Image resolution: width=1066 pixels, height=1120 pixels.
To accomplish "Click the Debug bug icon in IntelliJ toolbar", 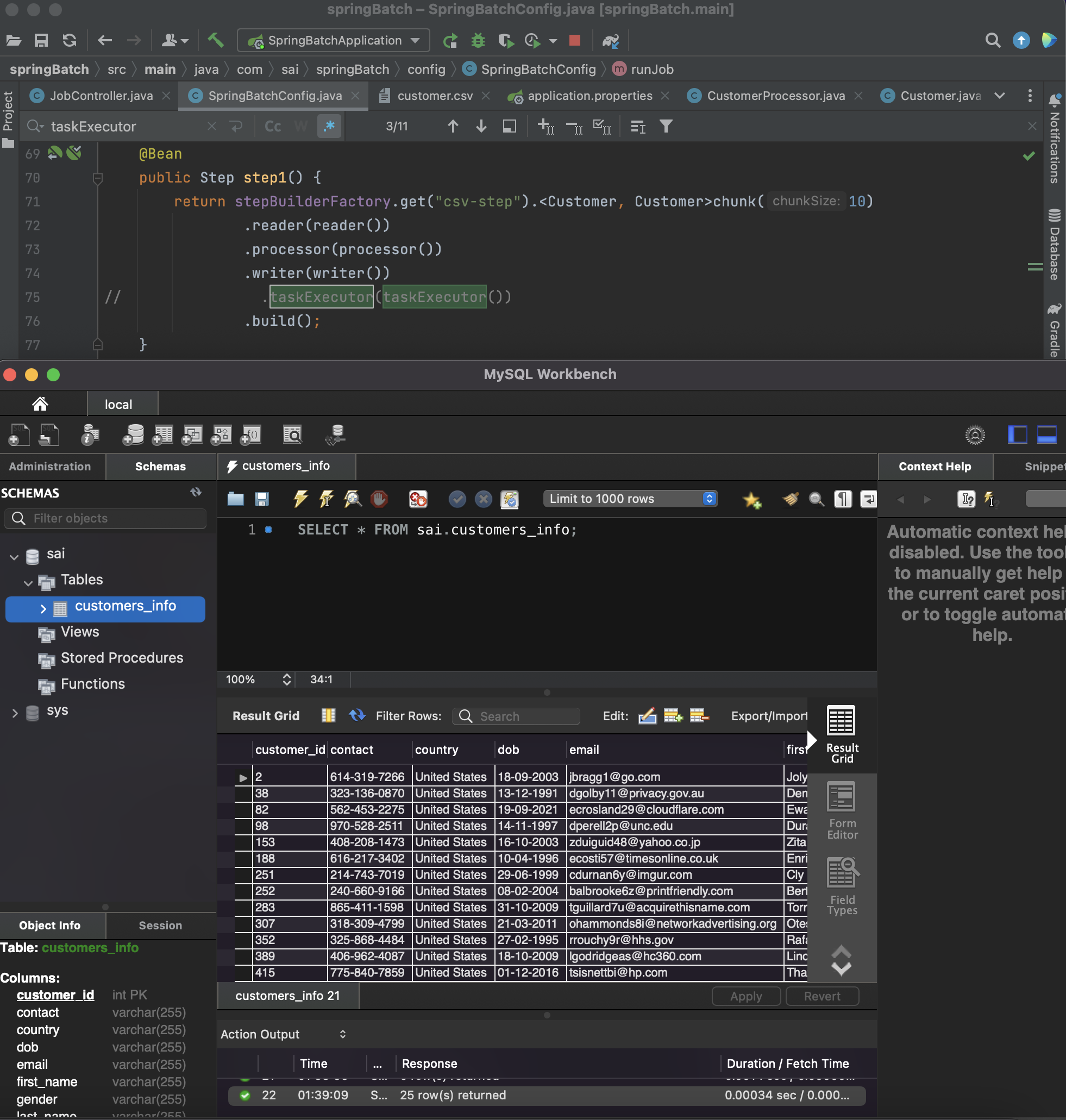I will point(478,40).
